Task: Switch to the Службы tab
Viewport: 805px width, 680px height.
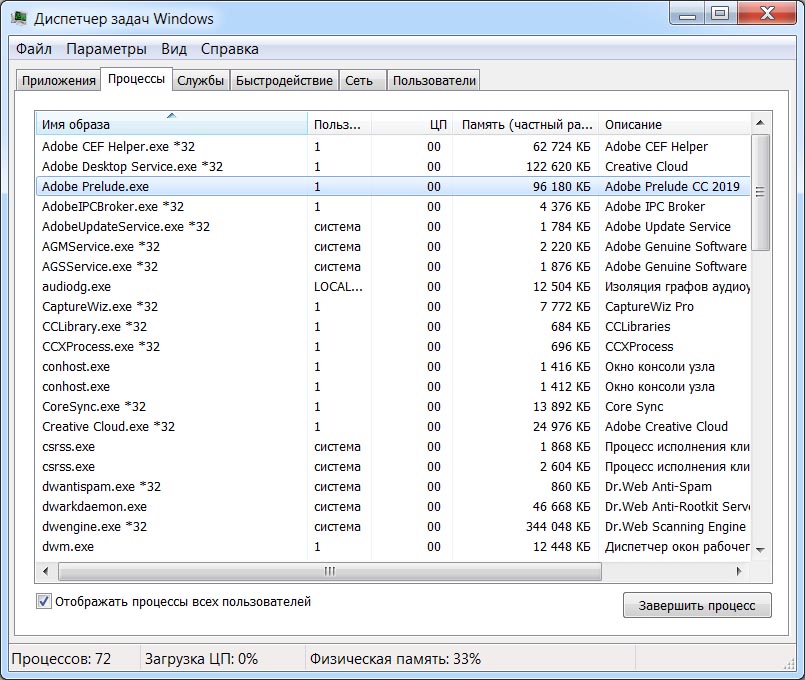Action: 201,81
